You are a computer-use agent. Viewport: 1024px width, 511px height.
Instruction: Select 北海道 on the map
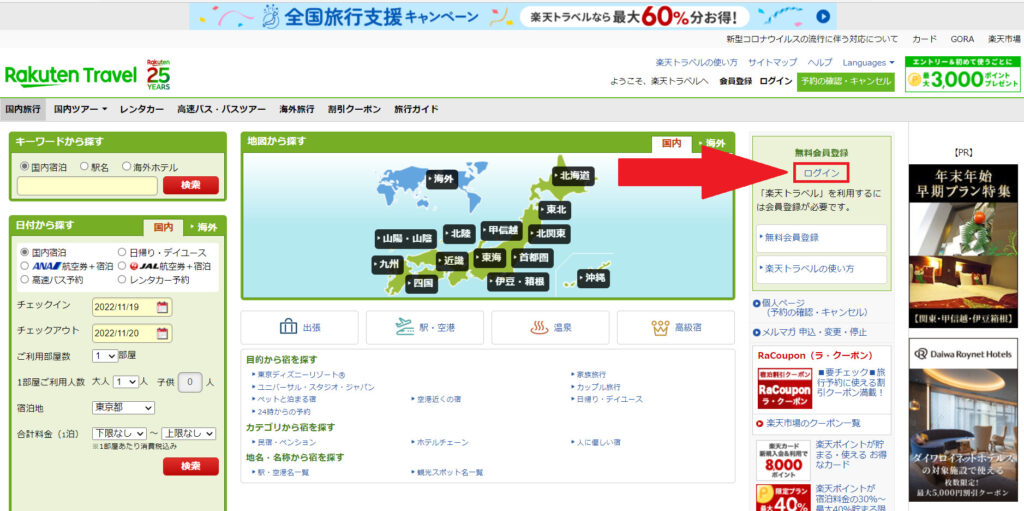coord(573,175)
